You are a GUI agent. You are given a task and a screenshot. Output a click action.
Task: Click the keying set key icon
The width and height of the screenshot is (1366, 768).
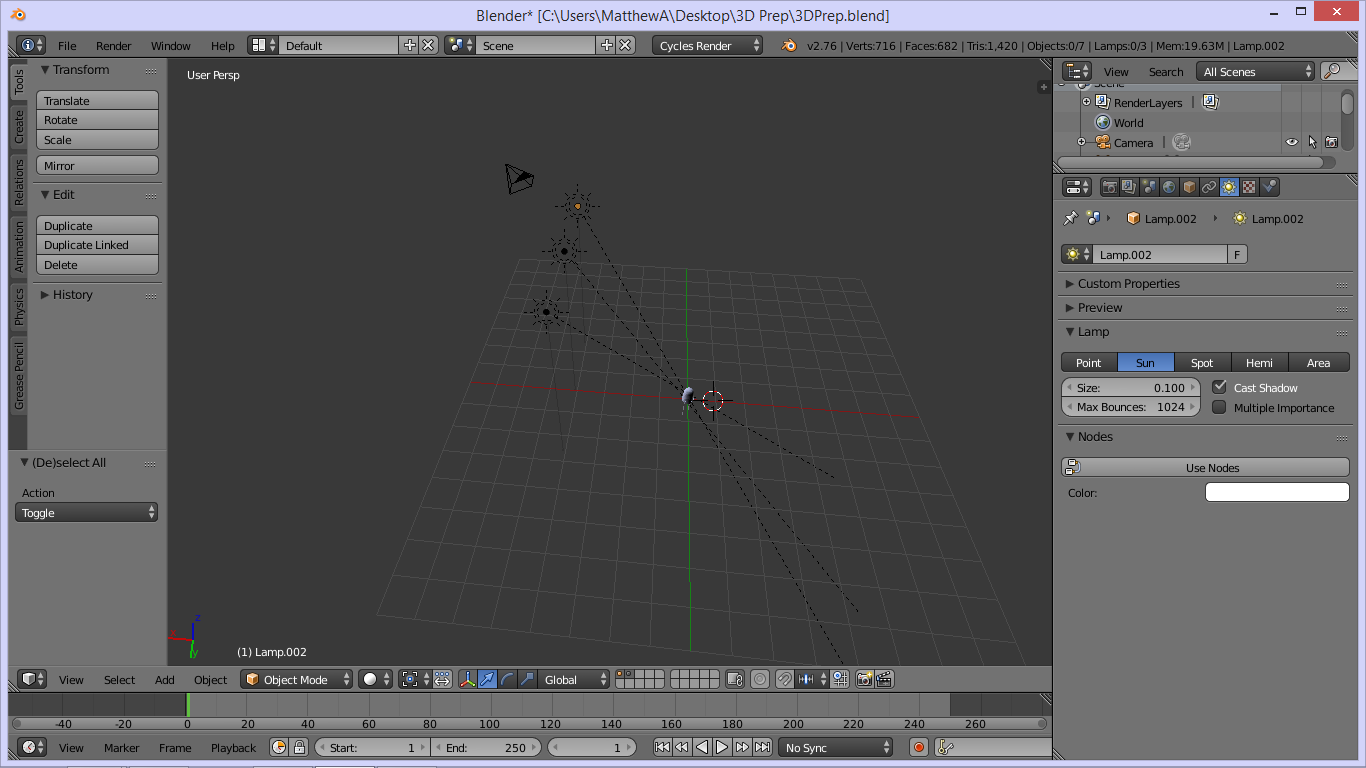[945, 747]
